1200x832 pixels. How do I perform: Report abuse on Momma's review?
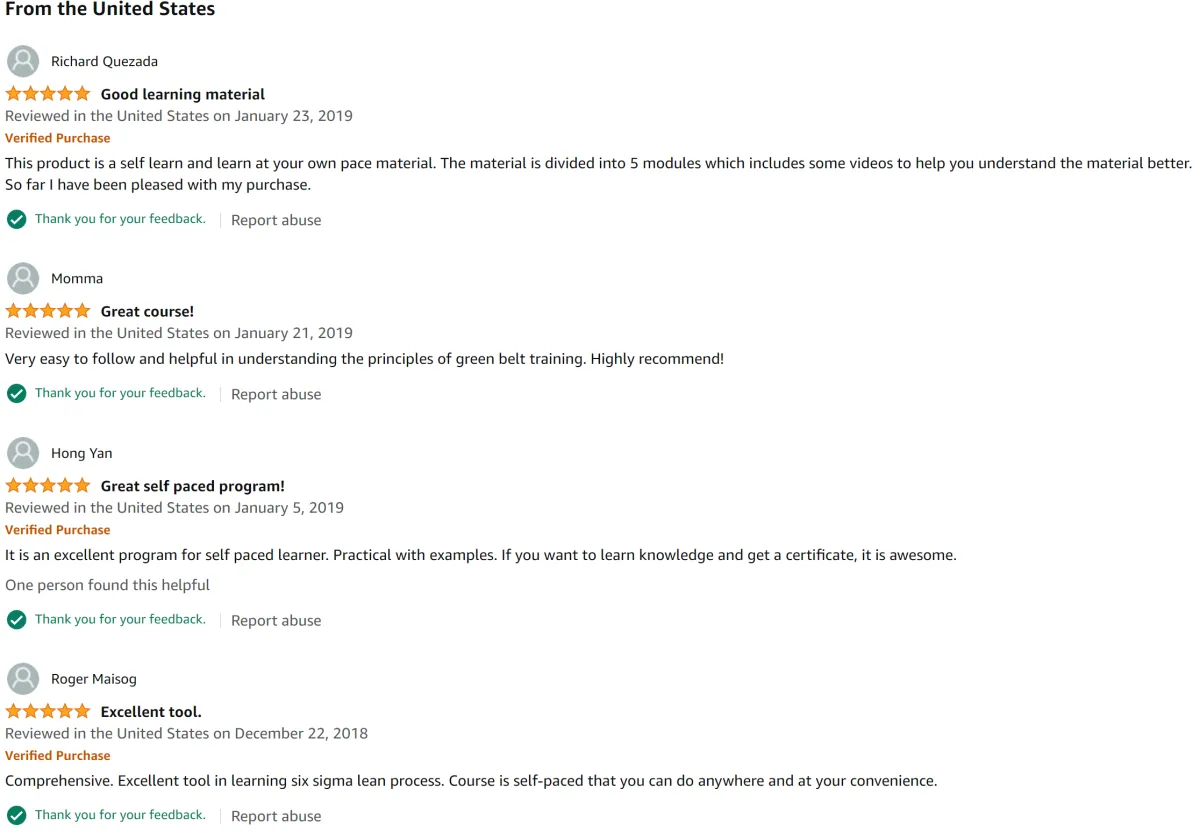point(276,394)
